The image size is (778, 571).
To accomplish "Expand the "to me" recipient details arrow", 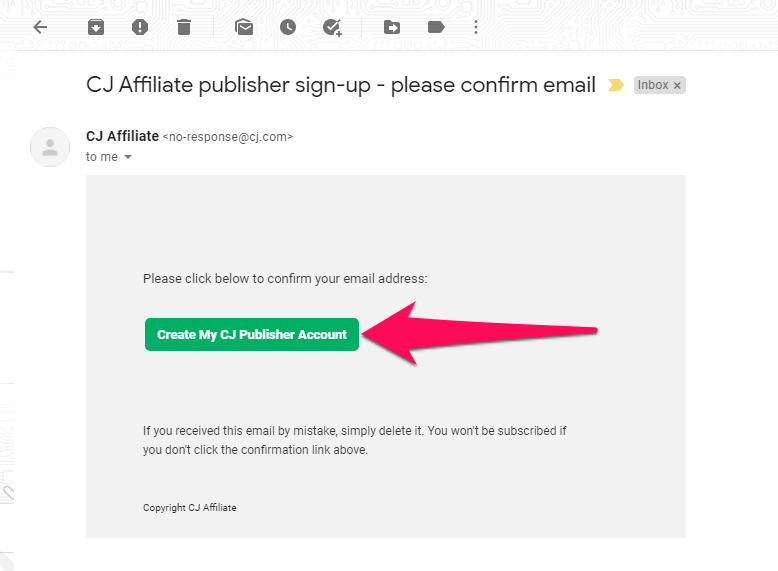I will pos(128,157).
